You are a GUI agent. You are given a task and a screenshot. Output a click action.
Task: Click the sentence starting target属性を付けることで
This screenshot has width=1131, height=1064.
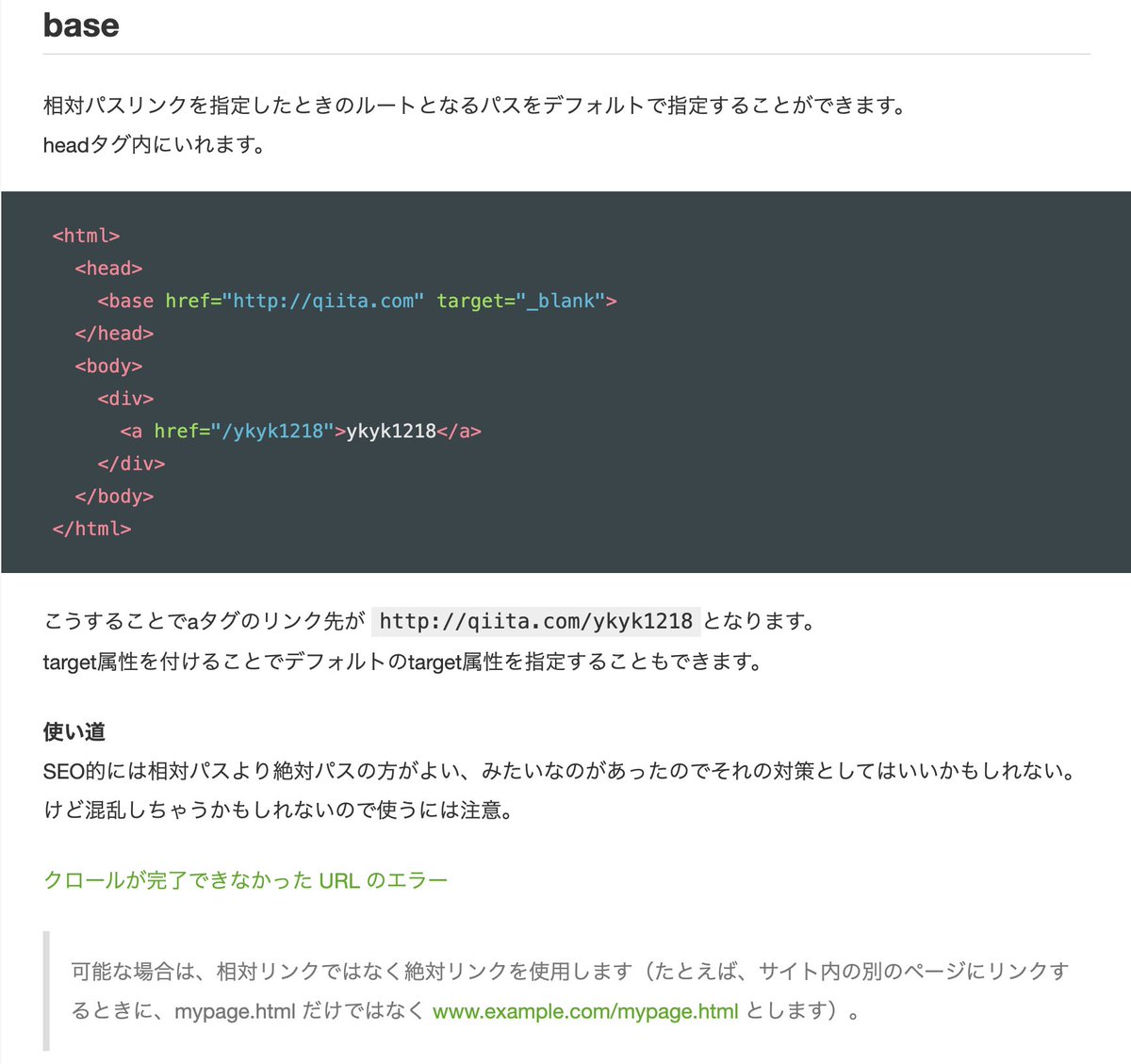[403, 662]
